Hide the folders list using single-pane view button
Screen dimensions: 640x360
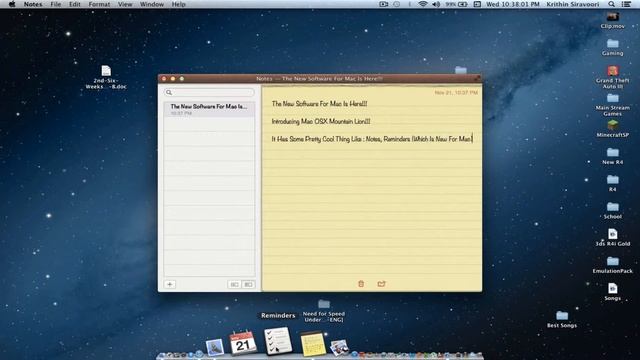coord(234,284)
